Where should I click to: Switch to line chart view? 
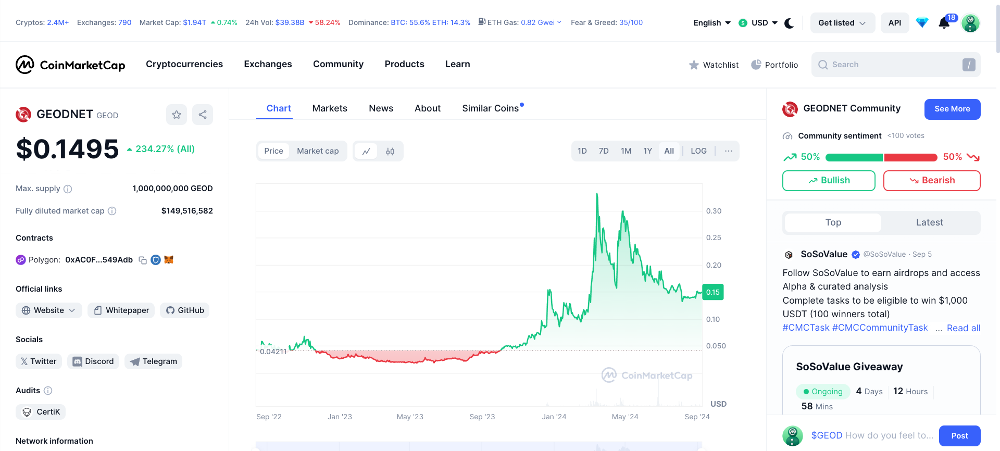[x=366, y=151]
